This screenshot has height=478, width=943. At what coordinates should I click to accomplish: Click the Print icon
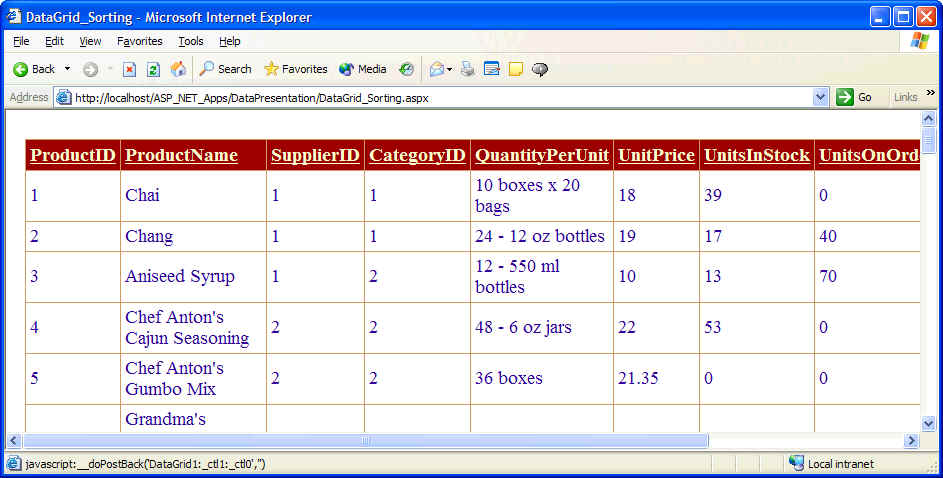point(468,69)
